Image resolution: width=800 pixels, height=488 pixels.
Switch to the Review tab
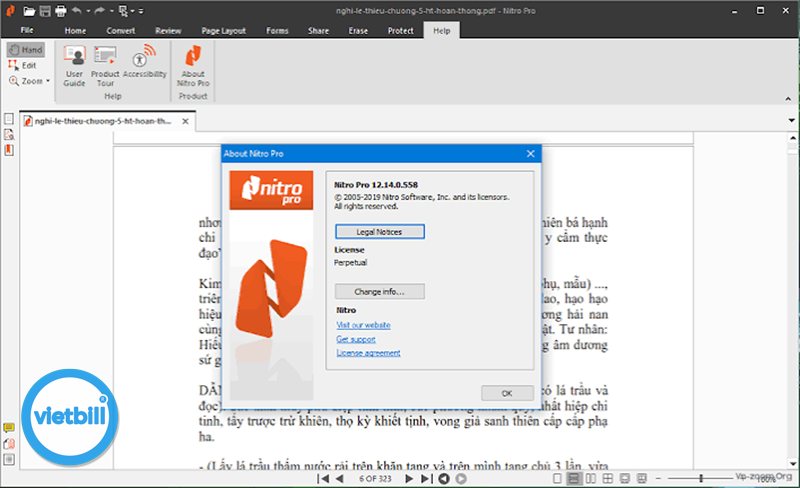pos(168,31)
